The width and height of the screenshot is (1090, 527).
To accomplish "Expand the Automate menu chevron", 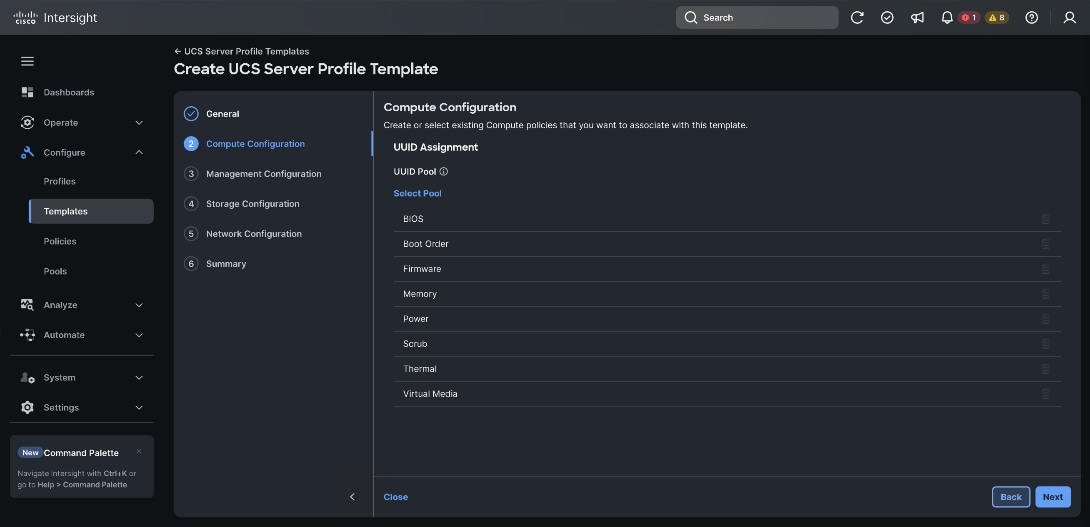I will pos(139,334).
